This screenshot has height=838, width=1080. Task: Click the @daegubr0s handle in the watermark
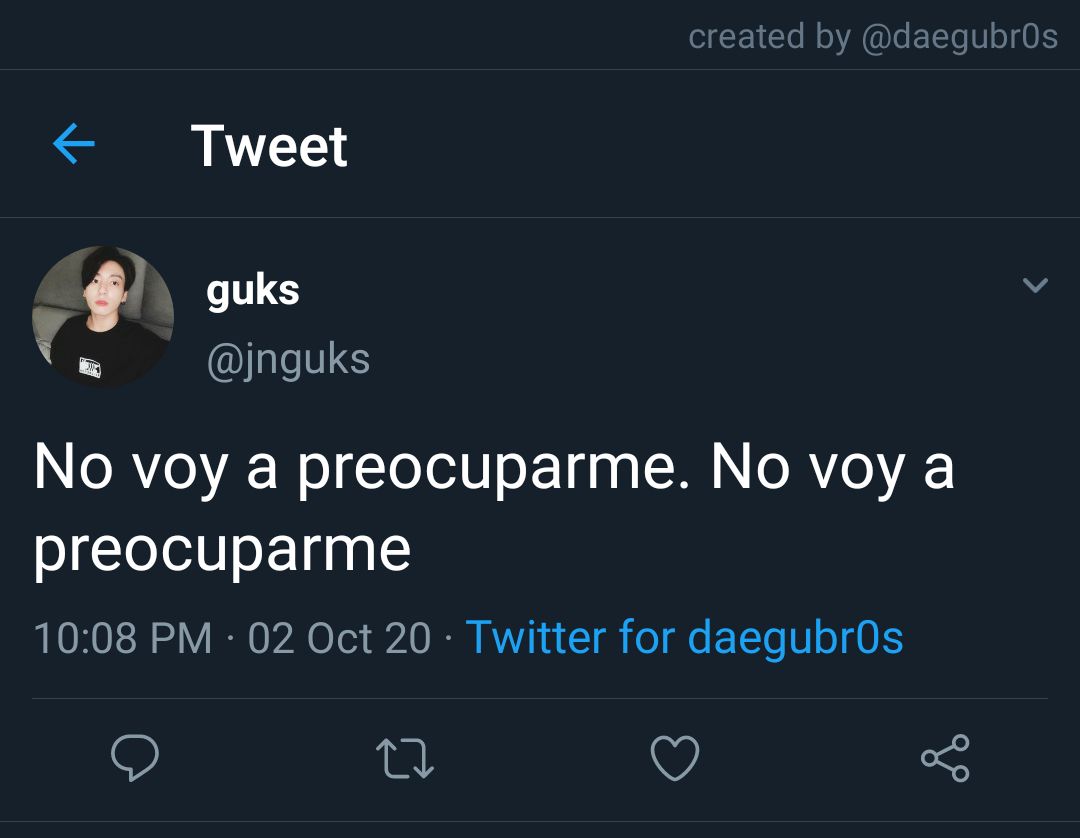click(960, 36)
